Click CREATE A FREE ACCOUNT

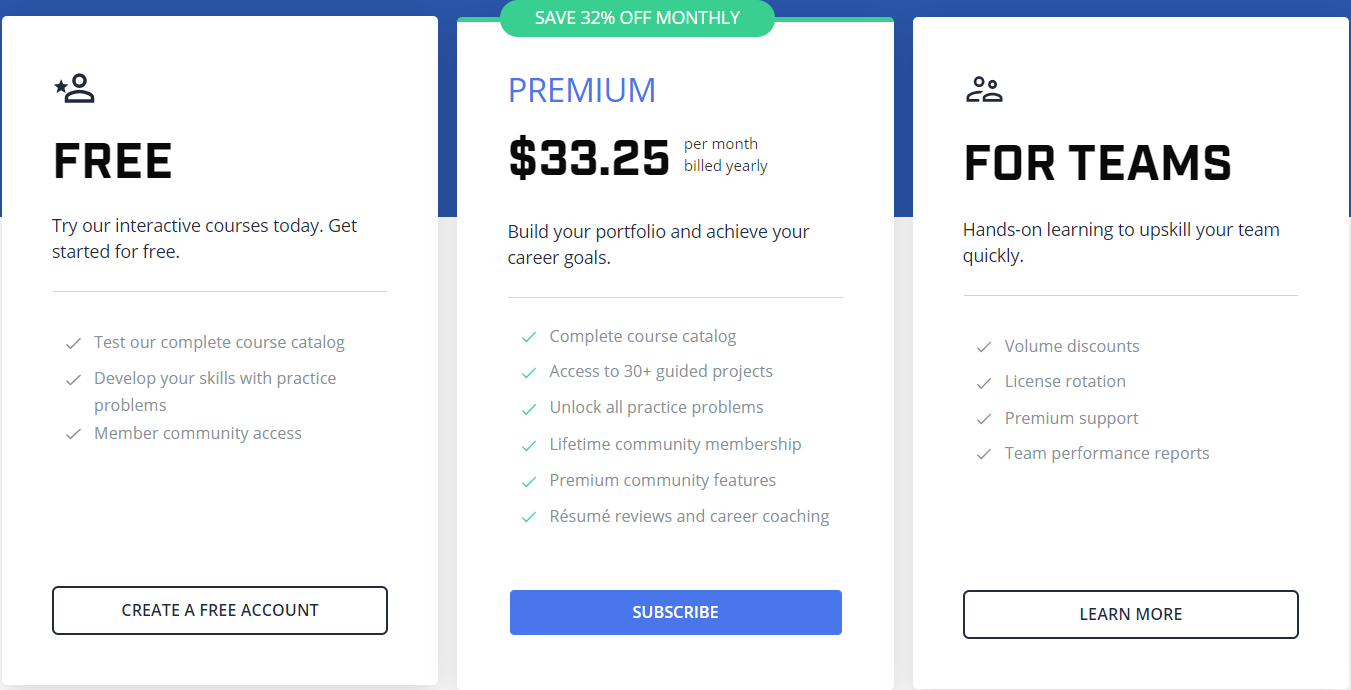(219, 610)
